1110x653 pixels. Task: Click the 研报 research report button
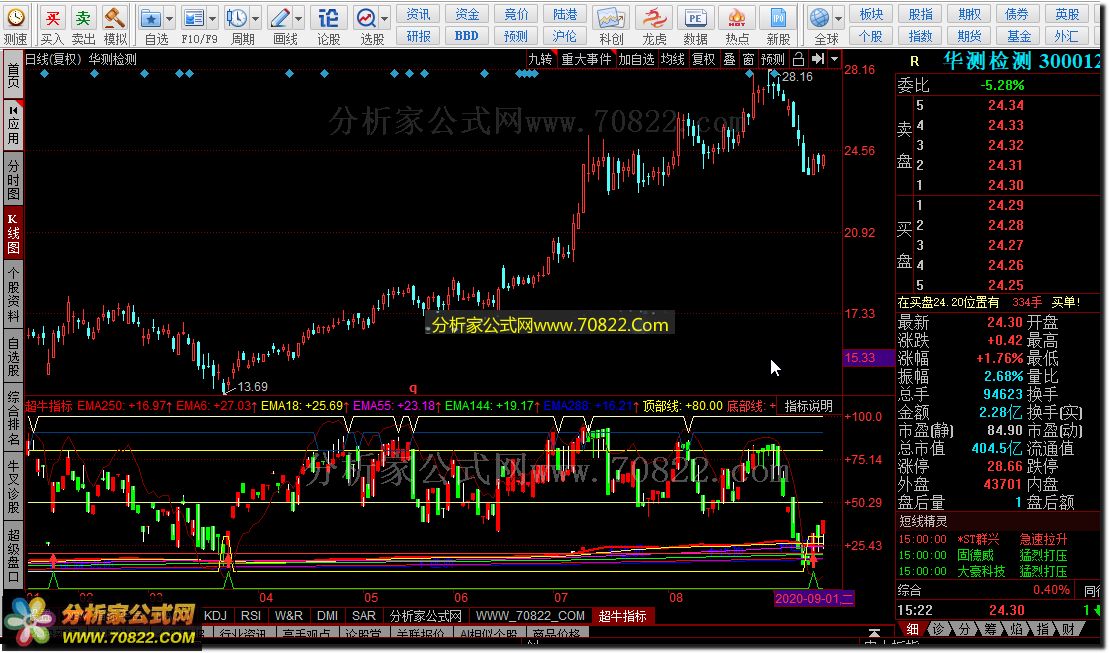[x=418, y=35]
